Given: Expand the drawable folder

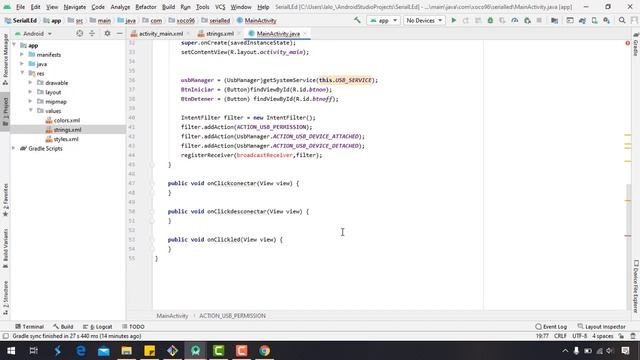Looking at the screenshot, I should [x=30, y=82].
